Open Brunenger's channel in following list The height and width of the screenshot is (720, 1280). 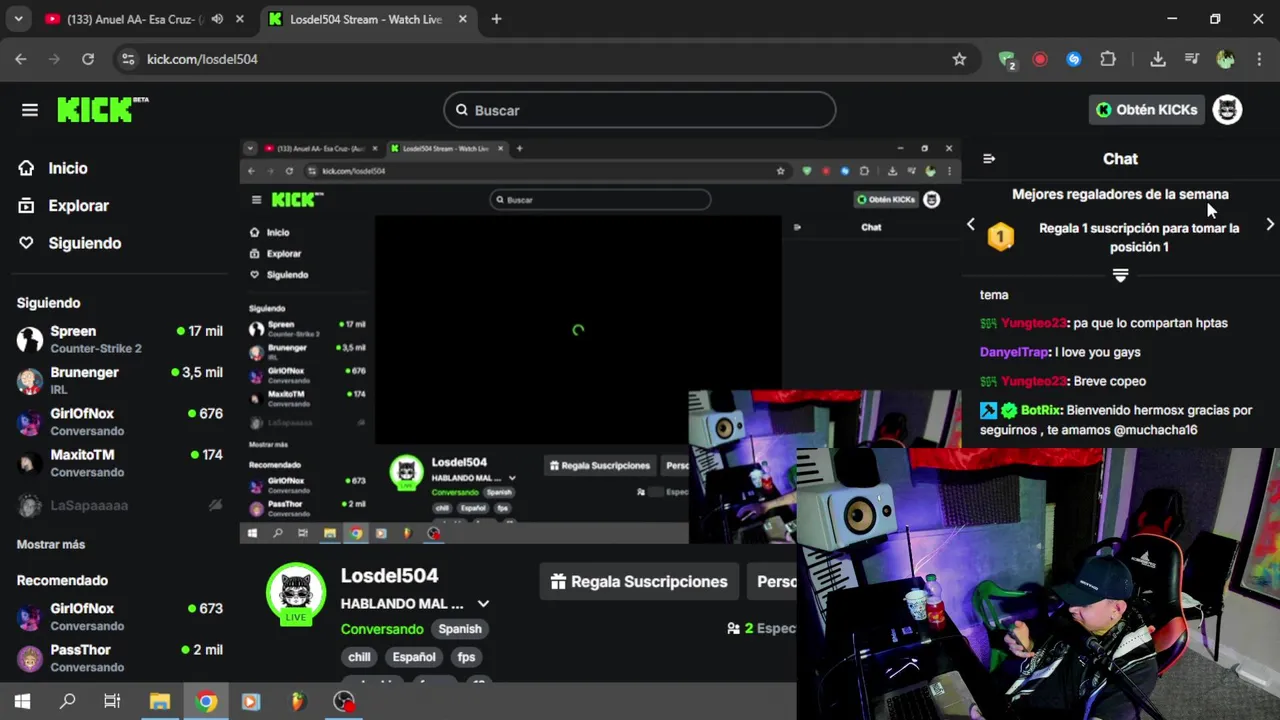[120, 380]
